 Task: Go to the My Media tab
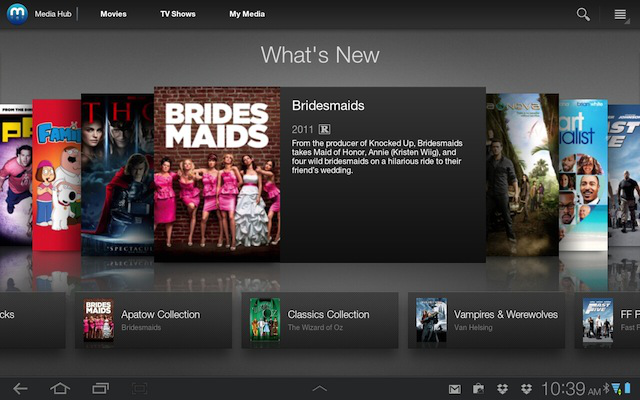click(247, 14)
